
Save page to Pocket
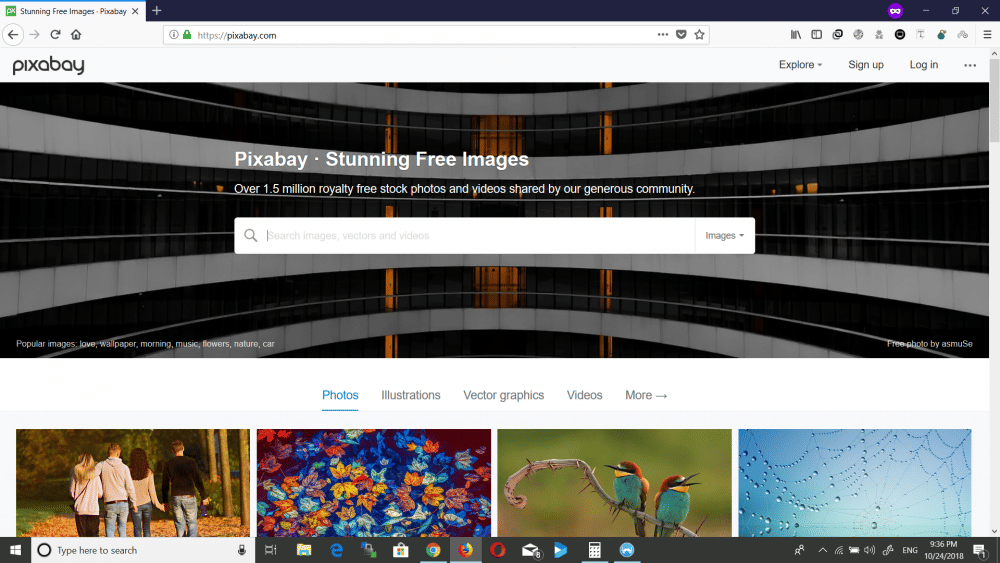point(681,34)
